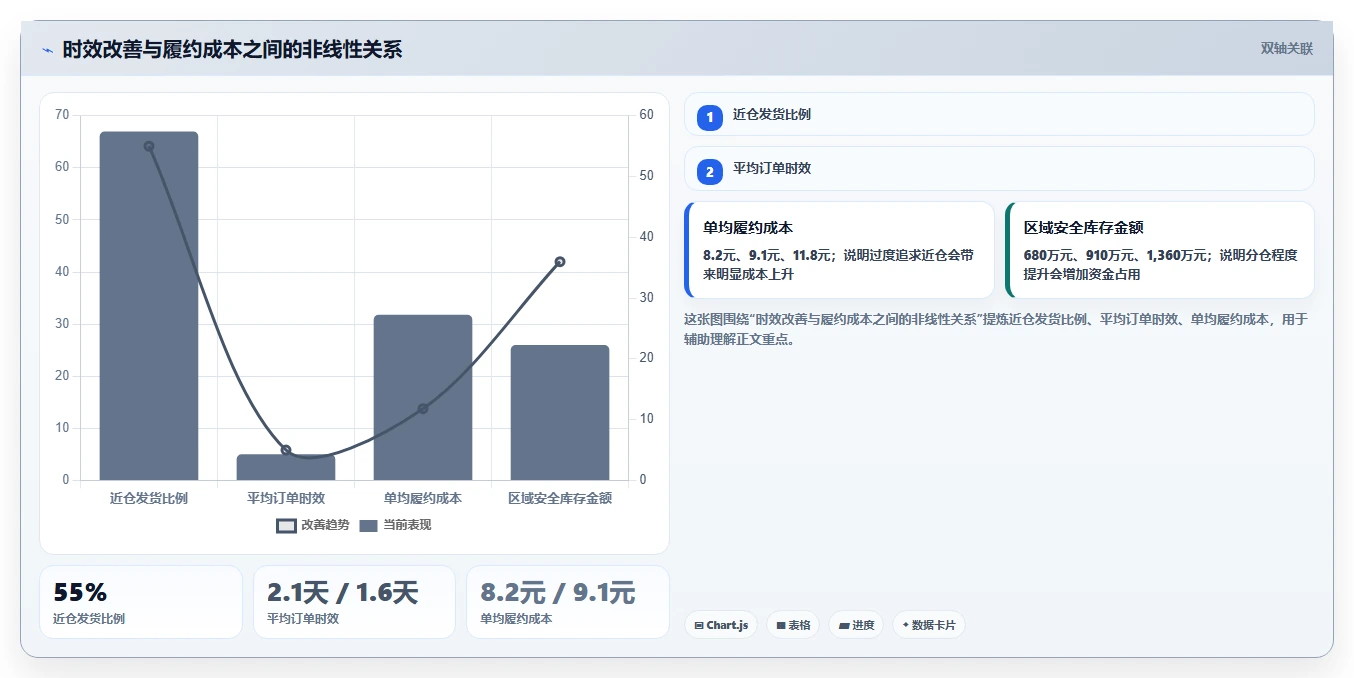Click the right axis value 60
Screen dimensions: 1354x678
tap(646, 115)
